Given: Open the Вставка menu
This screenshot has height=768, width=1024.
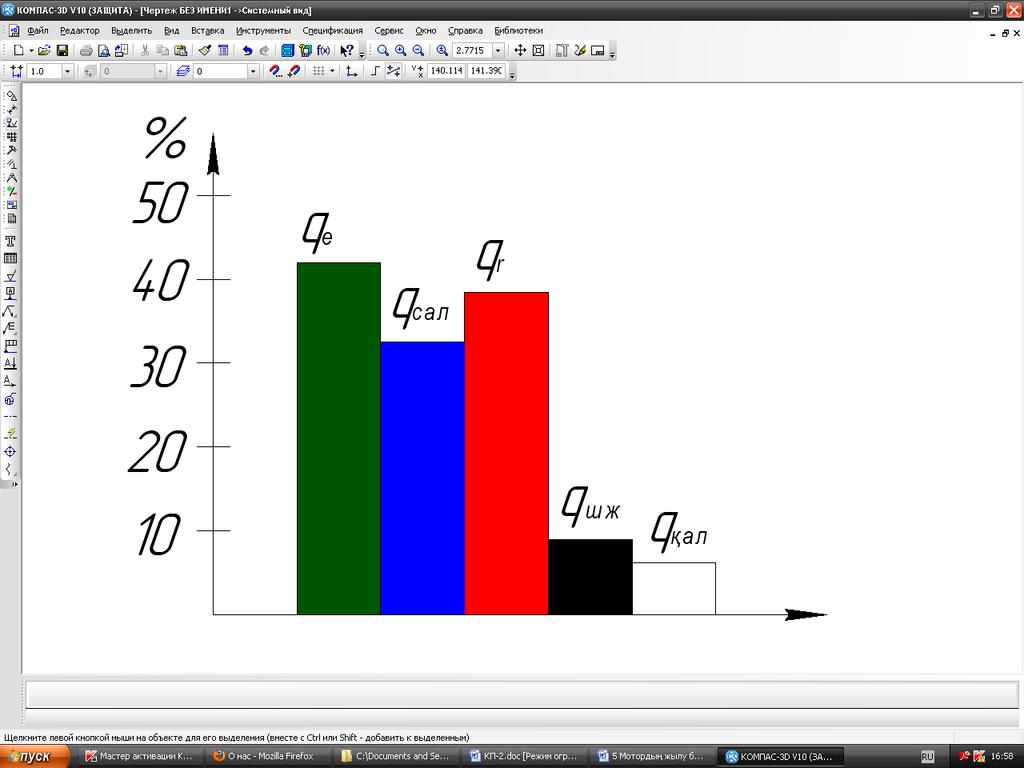Looking at the screenshot, I should click(x=208, y=30).
